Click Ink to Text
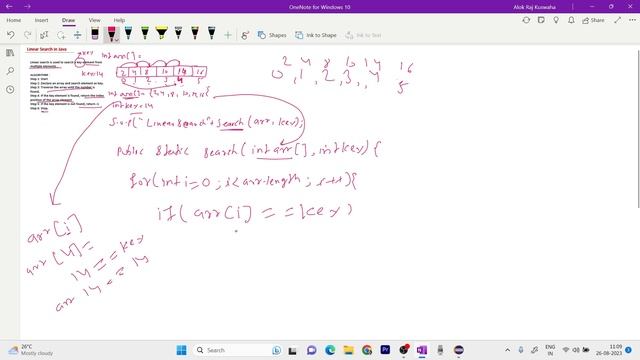Viewport: 640px width, 360px height. 363,35
